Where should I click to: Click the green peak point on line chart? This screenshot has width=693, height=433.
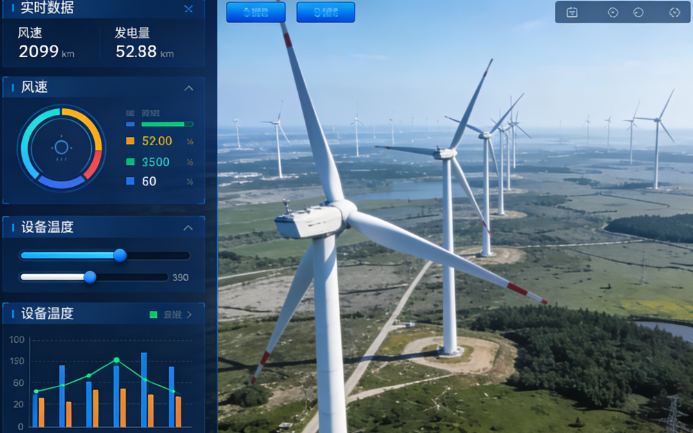(116, 360)
